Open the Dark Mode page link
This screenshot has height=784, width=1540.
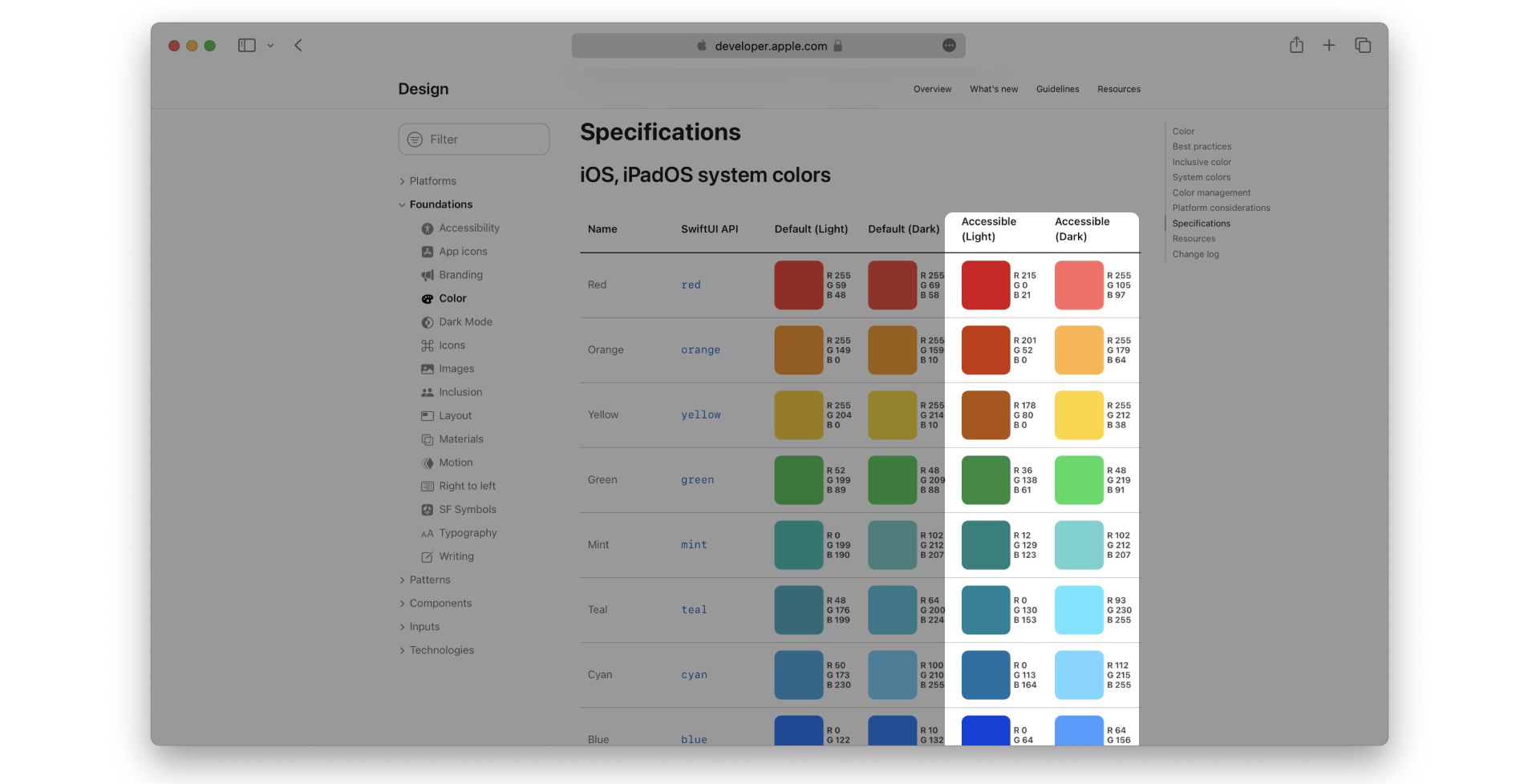coord(466,322)
